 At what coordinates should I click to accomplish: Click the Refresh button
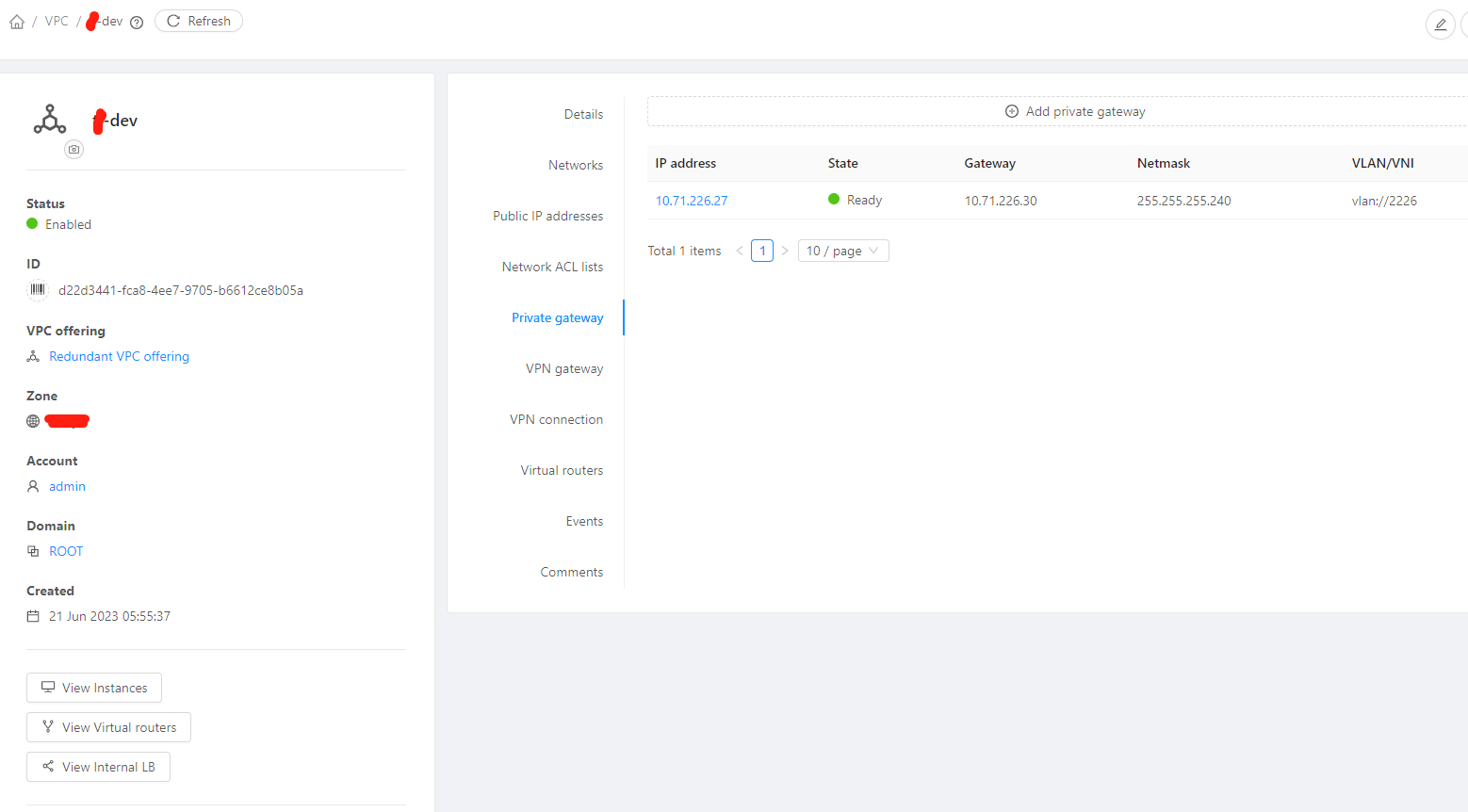(198, 20)
